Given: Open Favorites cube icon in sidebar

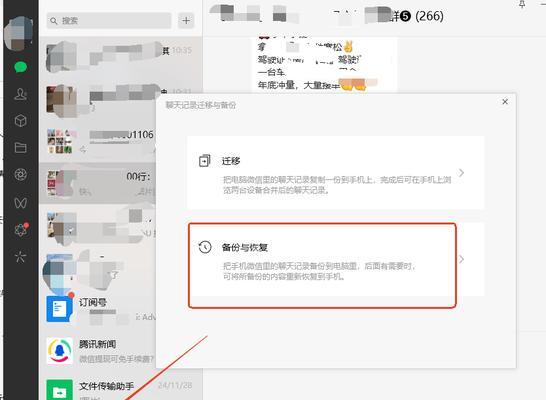Looking at the screenshot, I should point(21,121).
